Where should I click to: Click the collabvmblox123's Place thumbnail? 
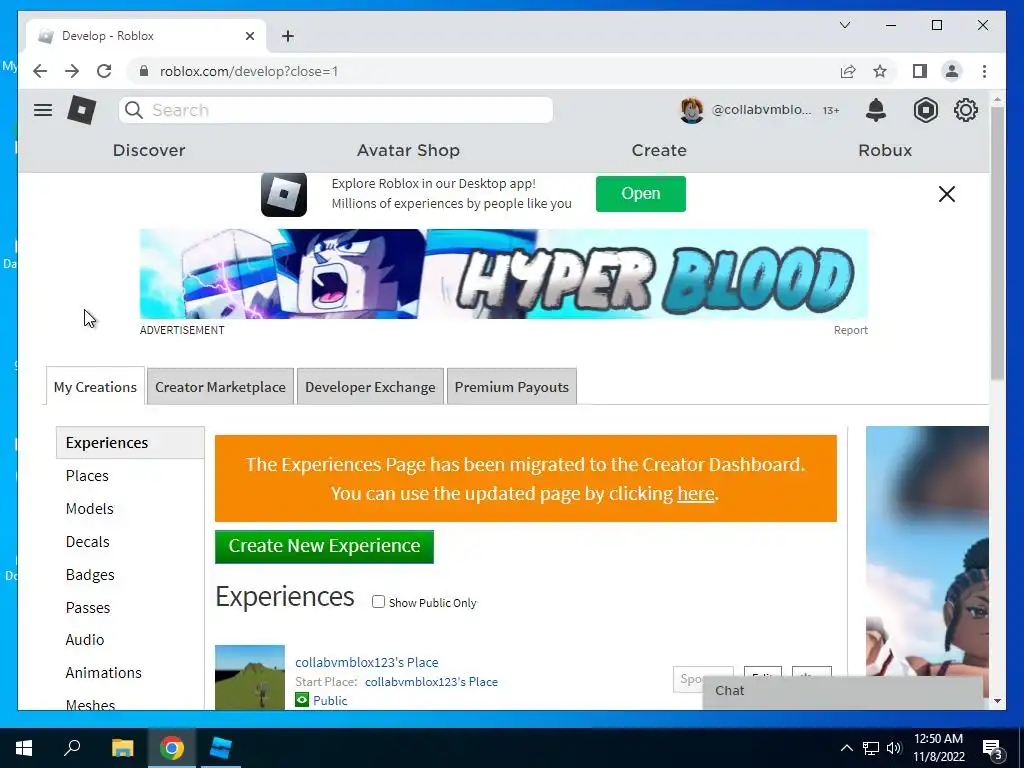pos(249,677)
